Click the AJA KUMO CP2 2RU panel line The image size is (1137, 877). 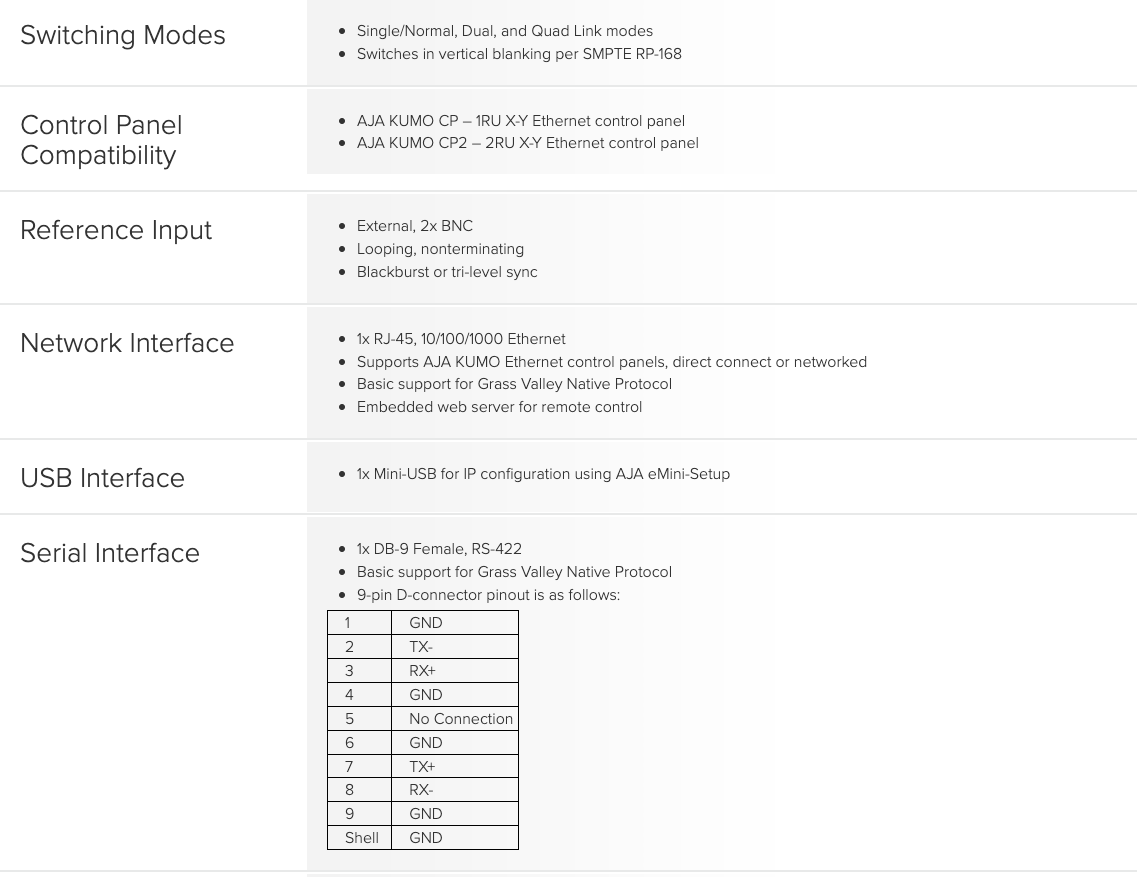click(528, 144)
